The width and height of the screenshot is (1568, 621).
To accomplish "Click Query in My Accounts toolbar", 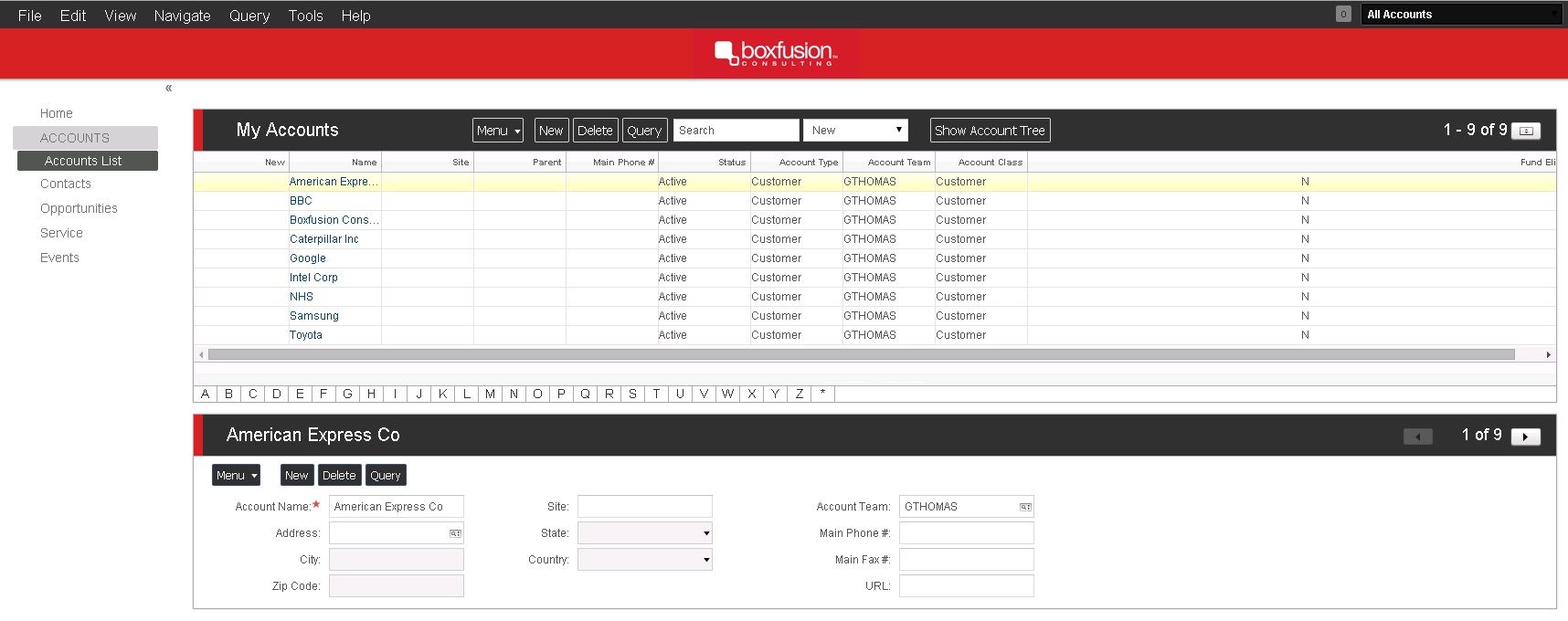I will pos(645,131).
